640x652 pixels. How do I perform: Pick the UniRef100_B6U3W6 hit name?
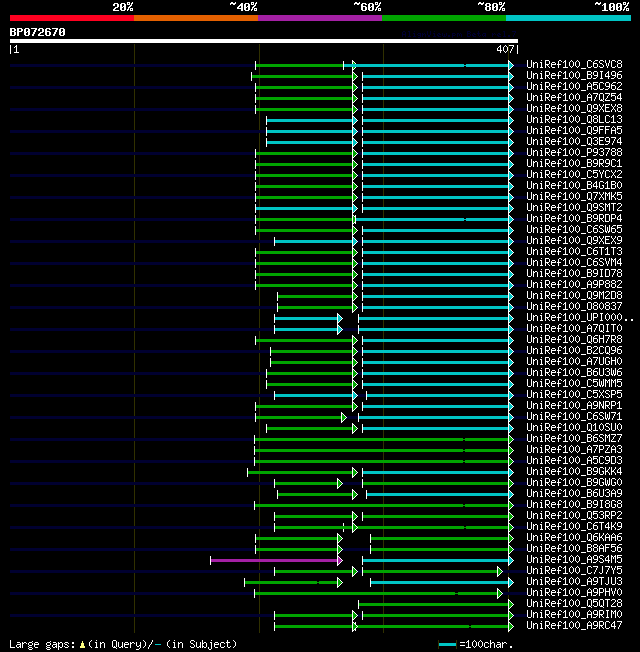click(x=574, y=373)
